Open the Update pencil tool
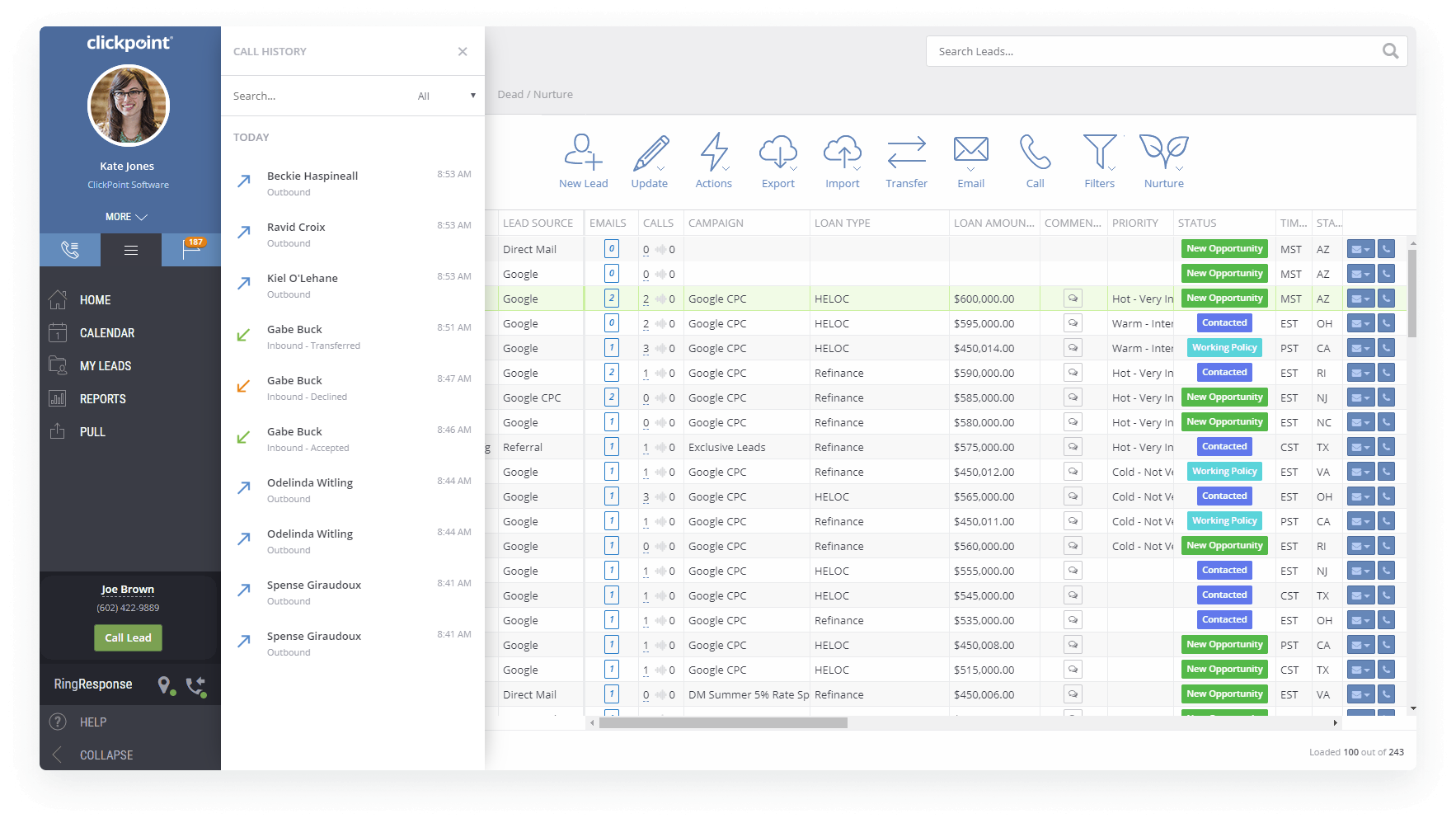Viewport: 1456px width, 823px height. pyautogui.click(x=650, y=153)
